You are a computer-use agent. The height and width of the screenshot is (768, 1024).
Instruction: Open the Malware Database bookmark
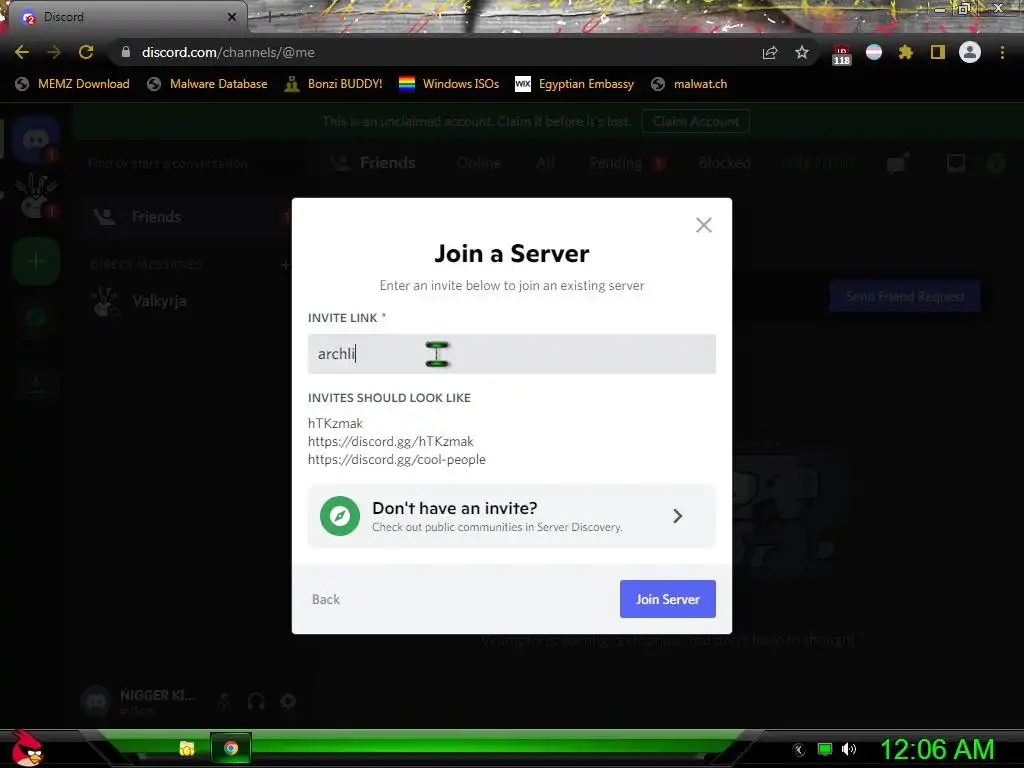(x=207, y=84)
